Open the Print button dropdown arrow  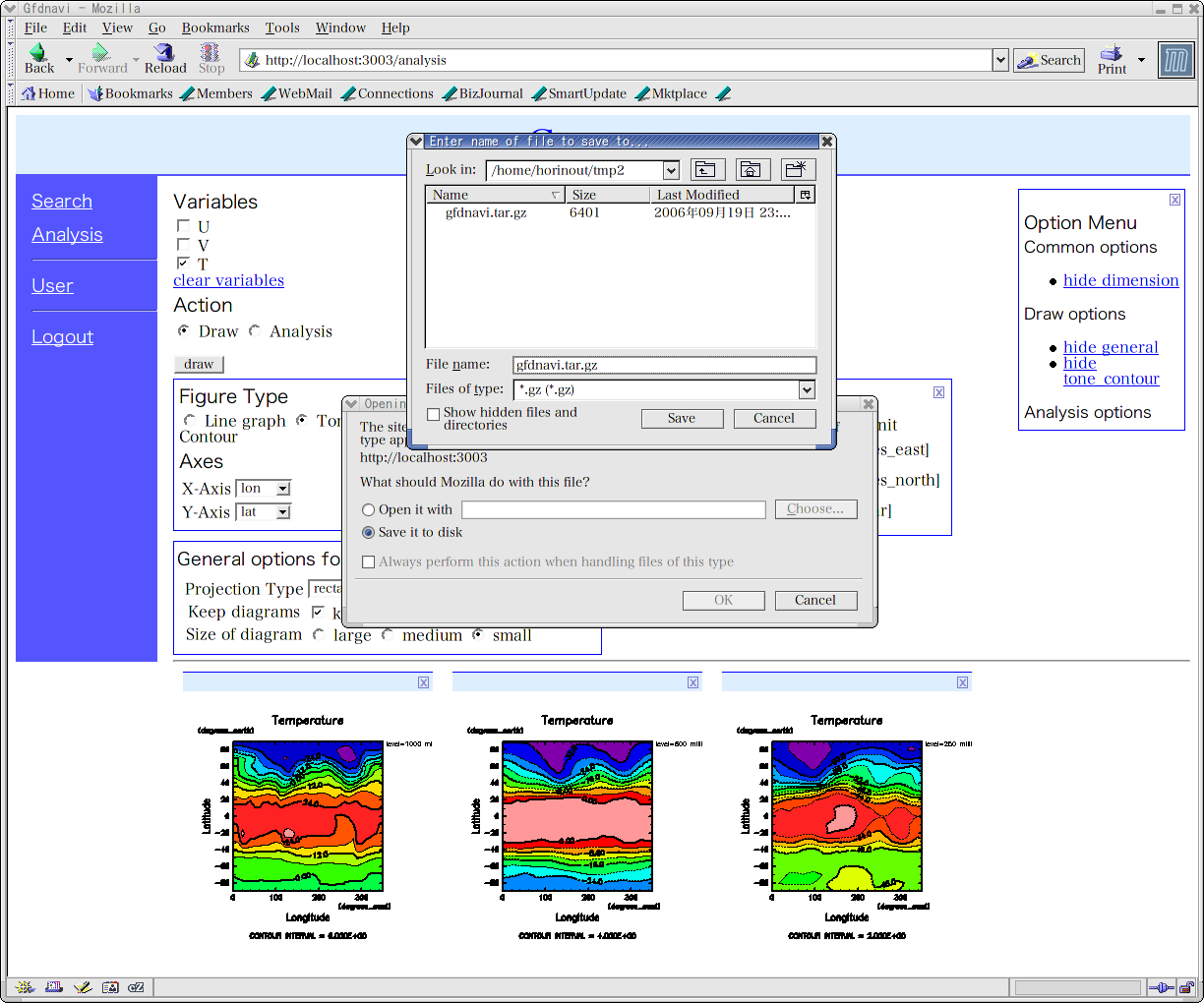[1141, 60]
